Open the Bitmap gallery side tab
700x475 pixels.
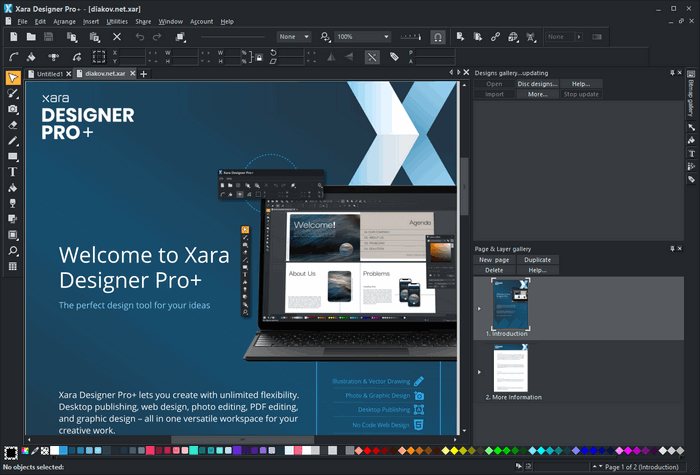pos(691,94)
